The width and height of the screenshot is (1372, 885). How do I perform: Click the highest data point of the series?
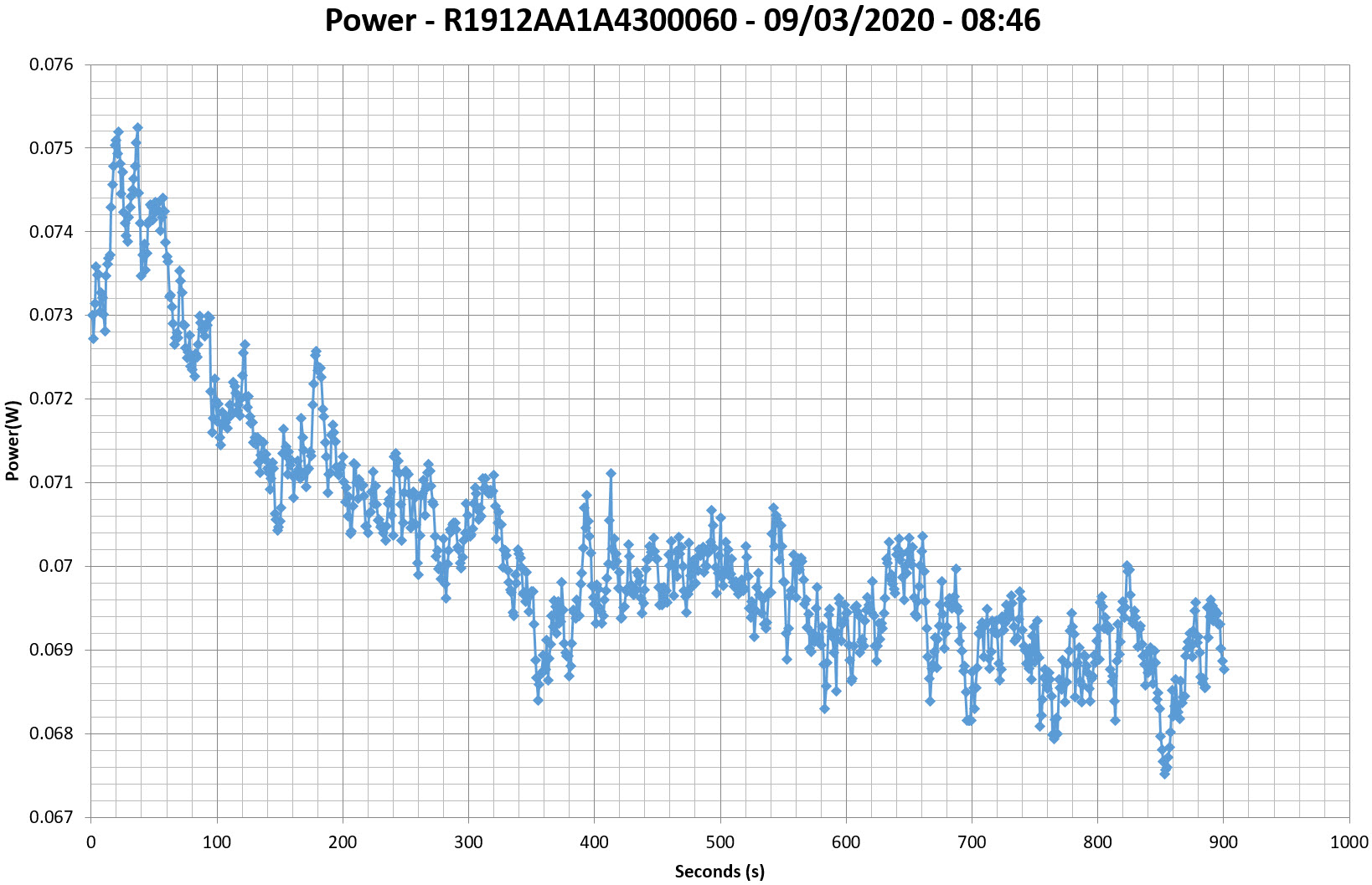tap(137, 127)
